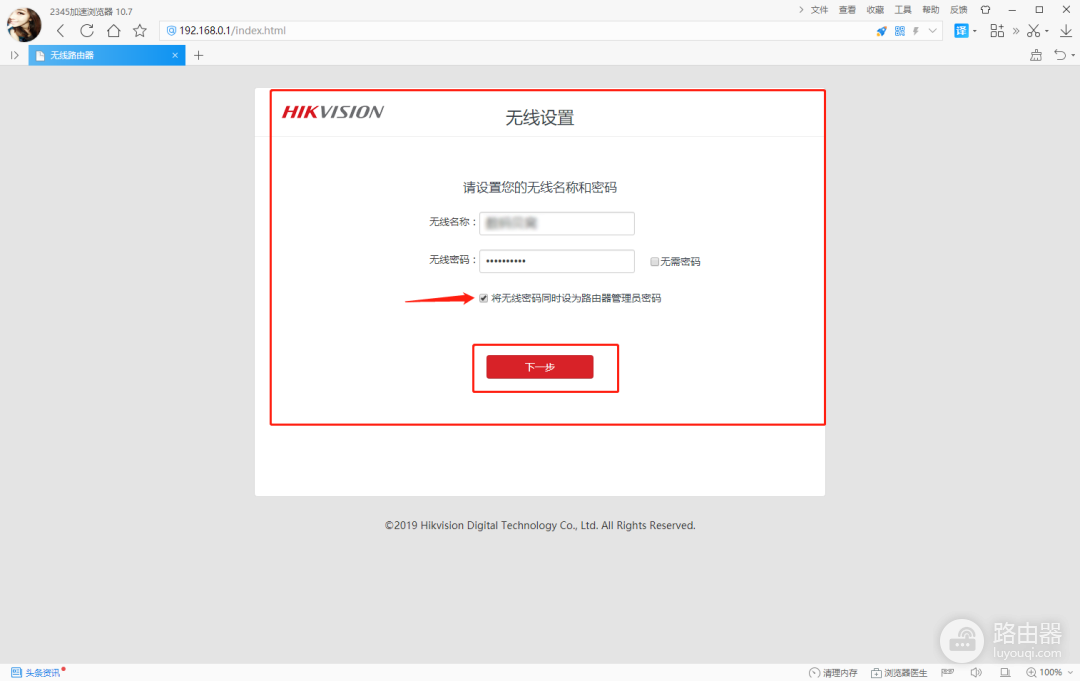Uncheck 将无线密码同时设为路由器管理员密码 checkbox
This screenshot has height=681, width=1080.
click(x=484, y=298)
